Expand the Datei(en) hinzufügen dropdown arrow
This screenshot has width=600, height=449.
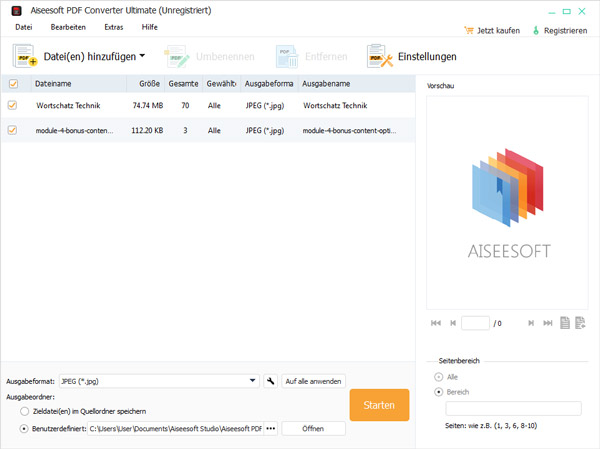142,56
